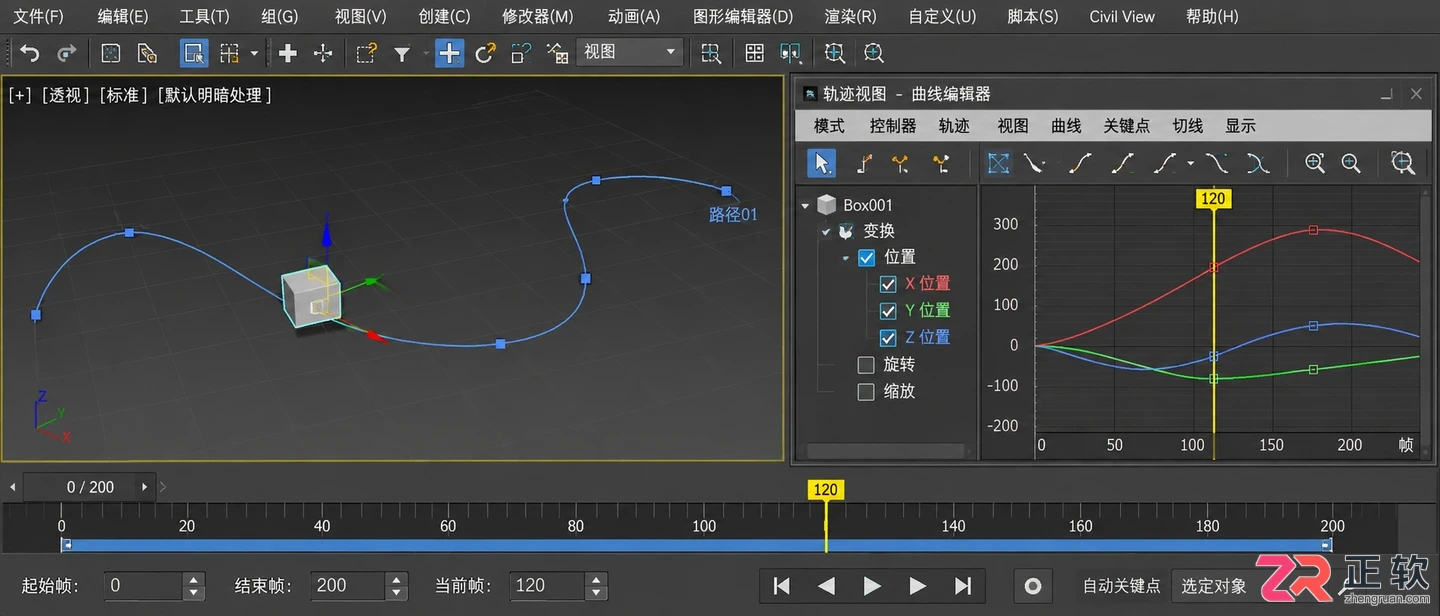Open the selection region flyout arrow
The height and width of the screenshot is (616, 1440).
coord(254,53)
